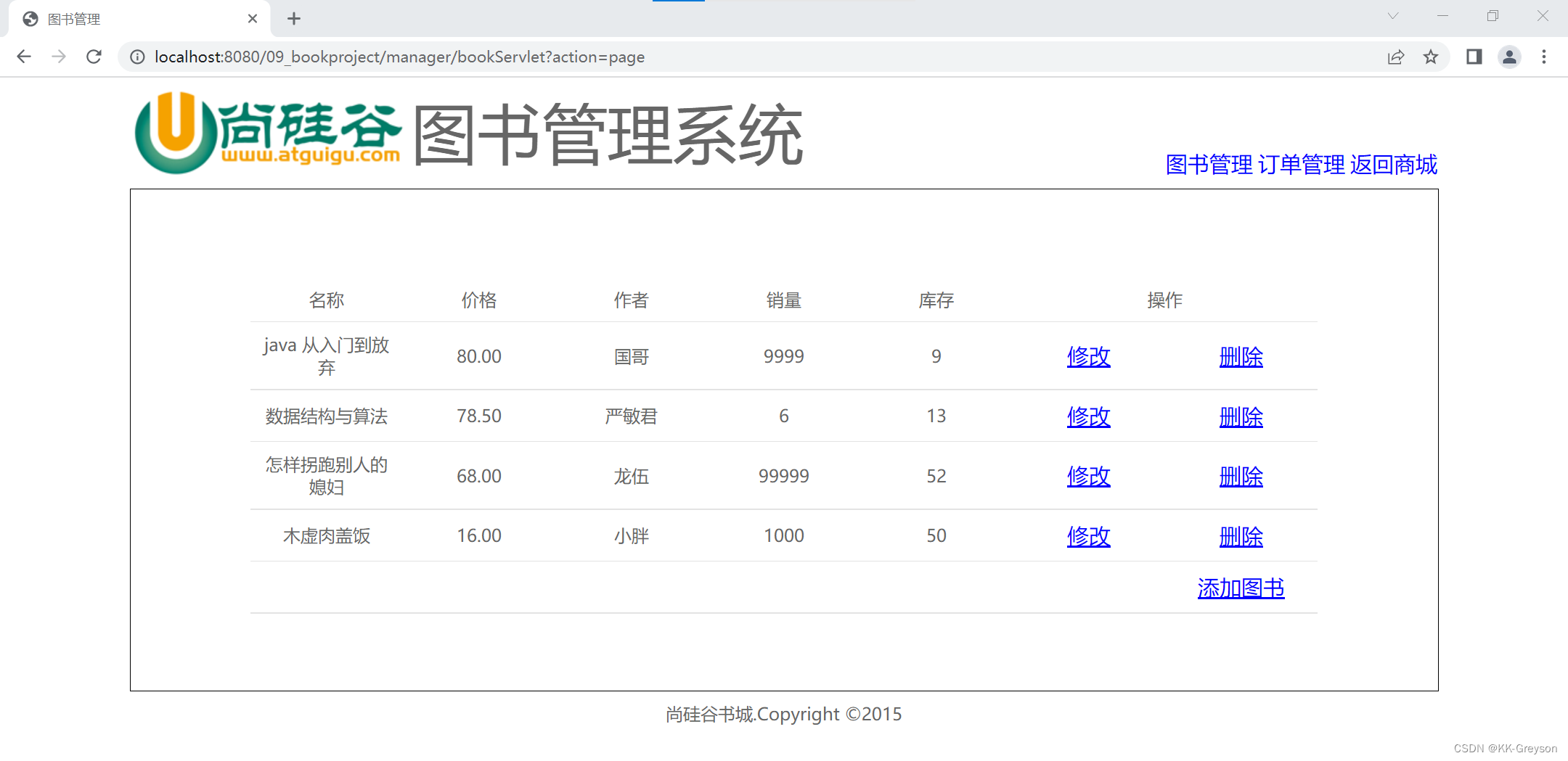The width and height of the screenshot is (1568, 761).
Task: Close the 图书管理 browser tab
Action: (253, 19)
